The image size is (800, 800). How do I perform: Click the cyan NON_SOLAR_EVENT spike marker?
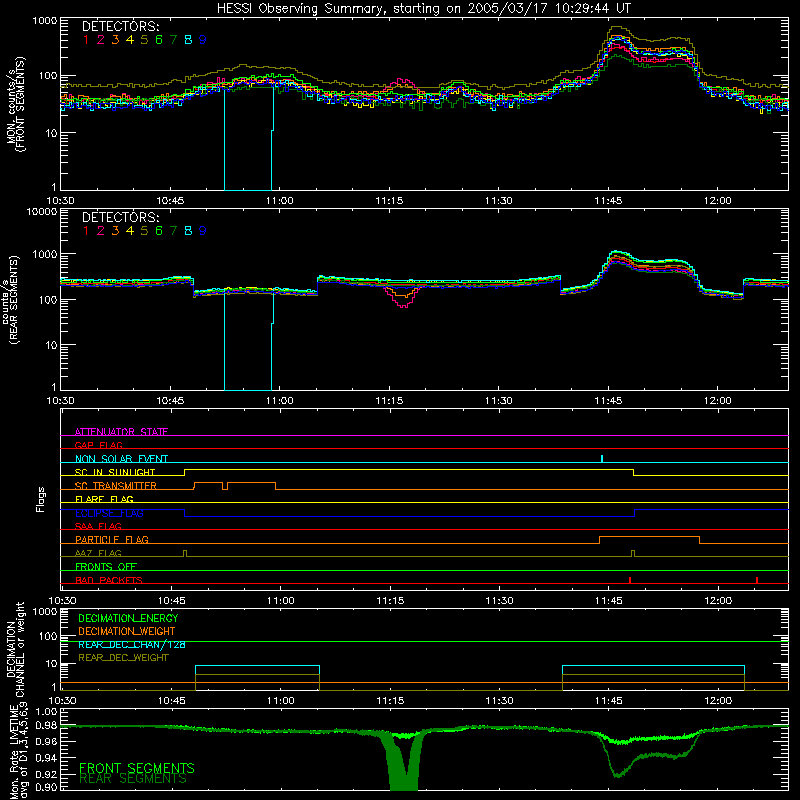602,458
